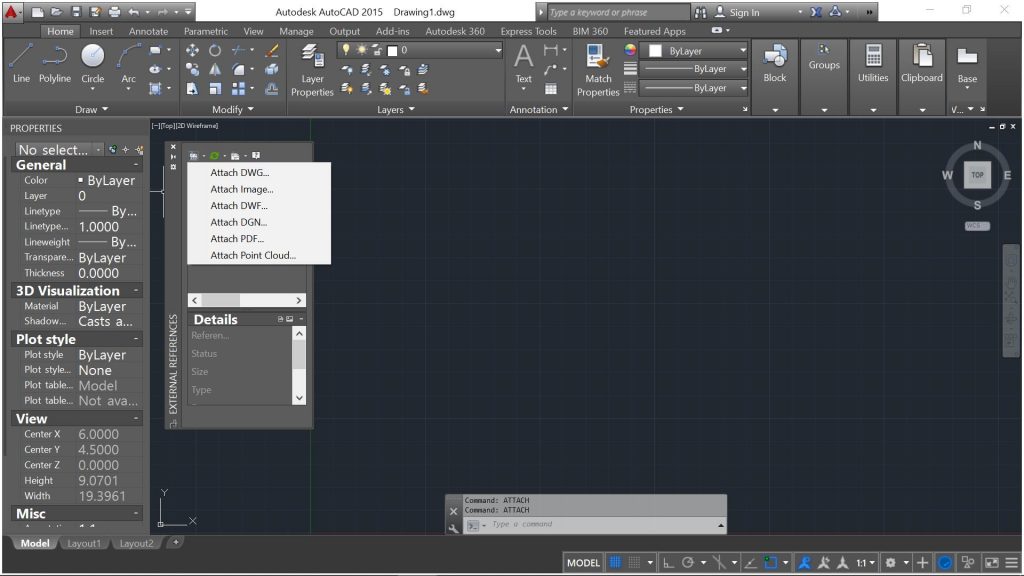Select the Arc tool
The width and height of the screenshot is (1024, 576).
[x=129, y=63]
